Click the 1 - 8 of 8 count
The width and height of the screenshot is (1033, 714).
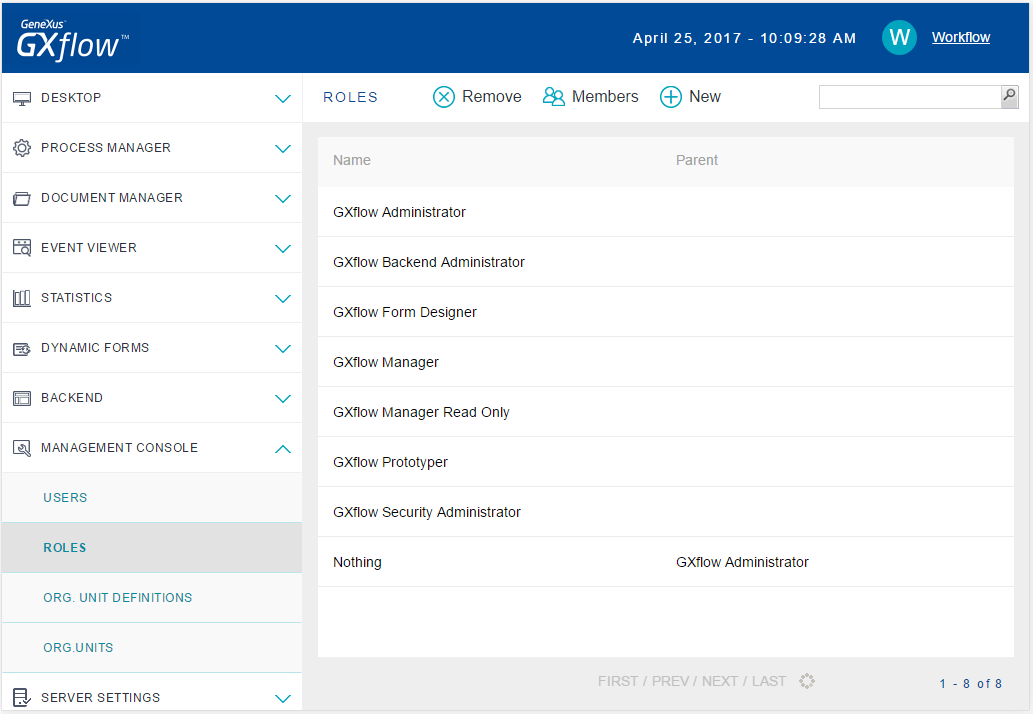[970, 684]
